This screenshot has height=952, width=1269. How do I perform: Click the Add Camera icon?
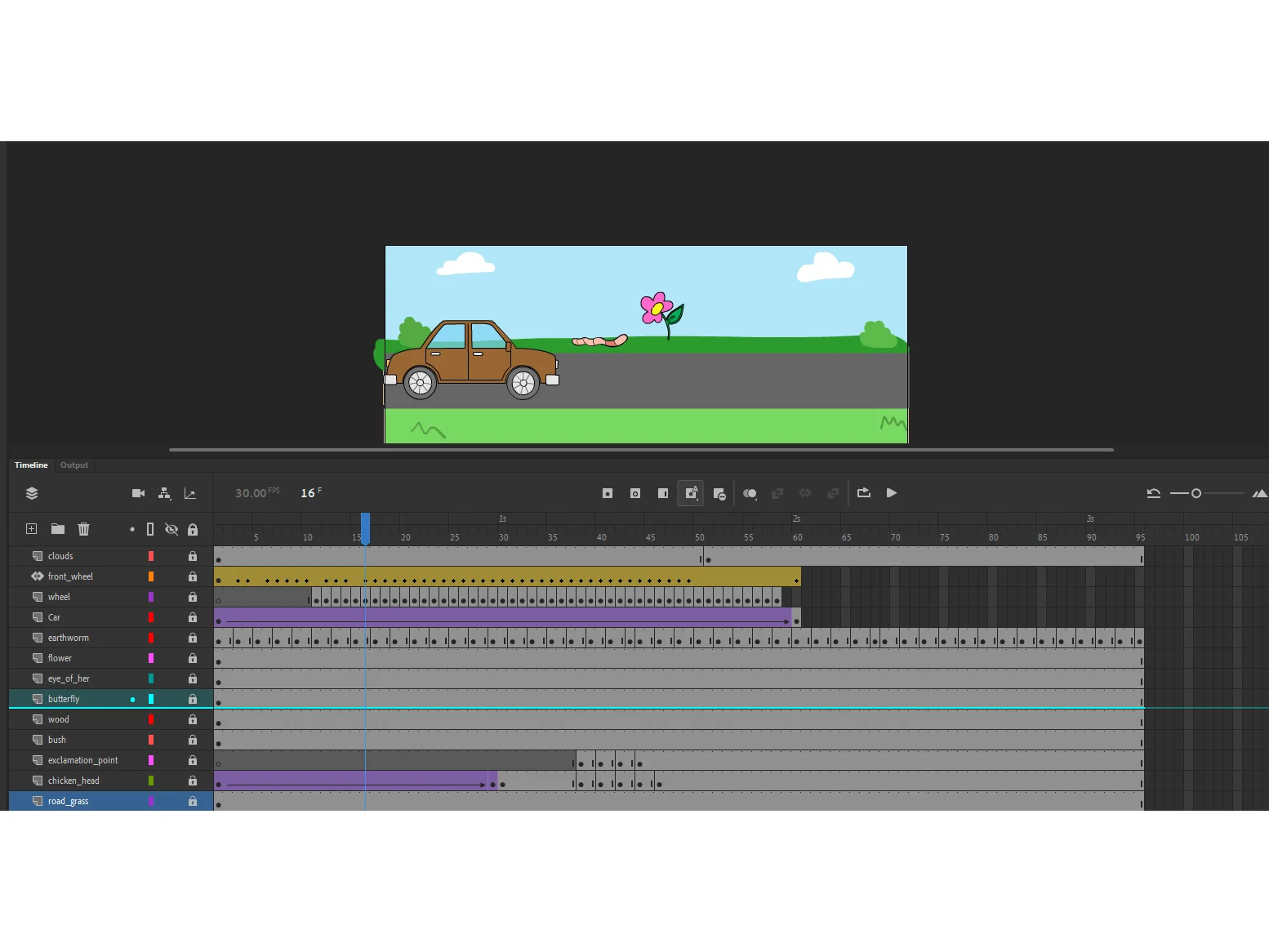coord(138,493)
